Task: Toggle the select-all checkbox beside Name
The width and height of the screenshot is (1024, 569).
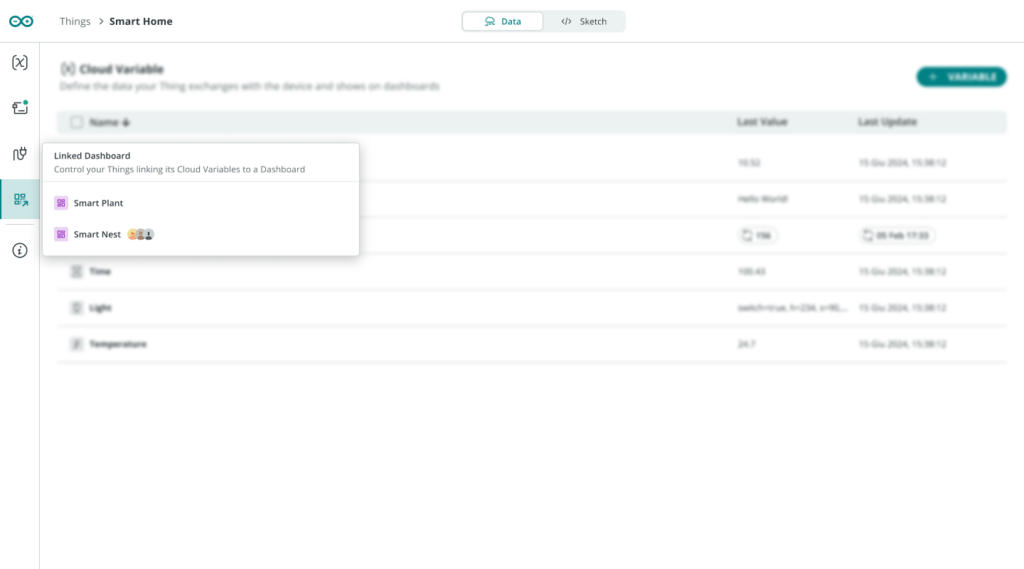Action: click(76, 122)
